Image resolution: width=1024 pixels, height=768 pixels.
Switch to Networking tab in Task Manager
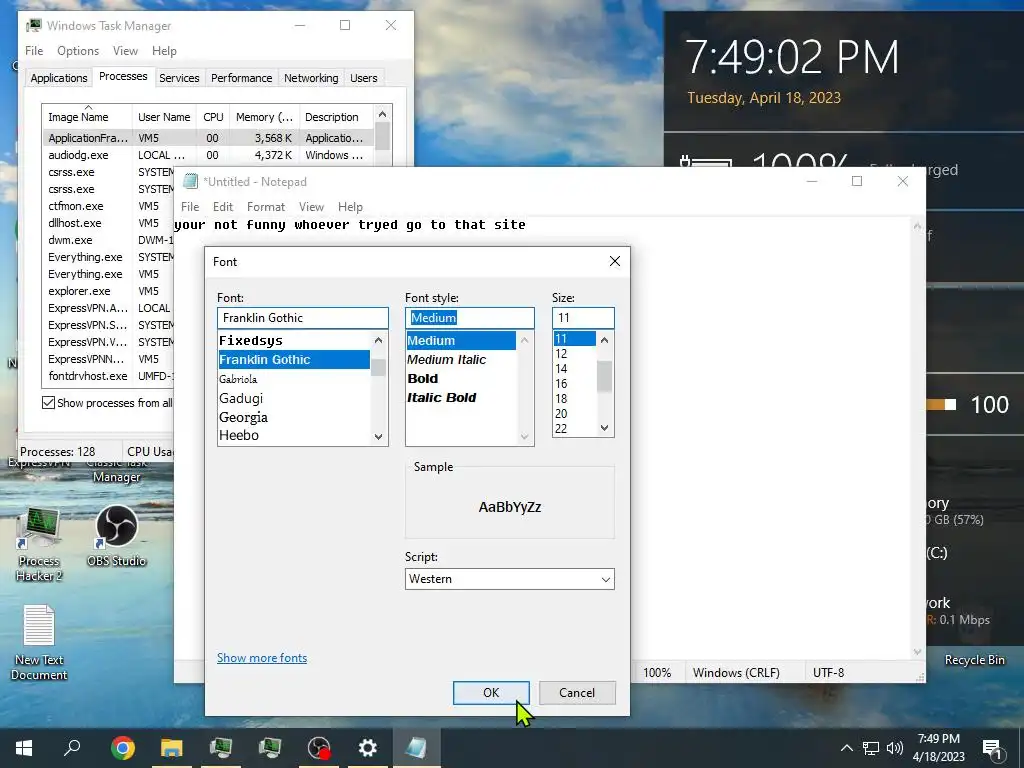[311, 78]
